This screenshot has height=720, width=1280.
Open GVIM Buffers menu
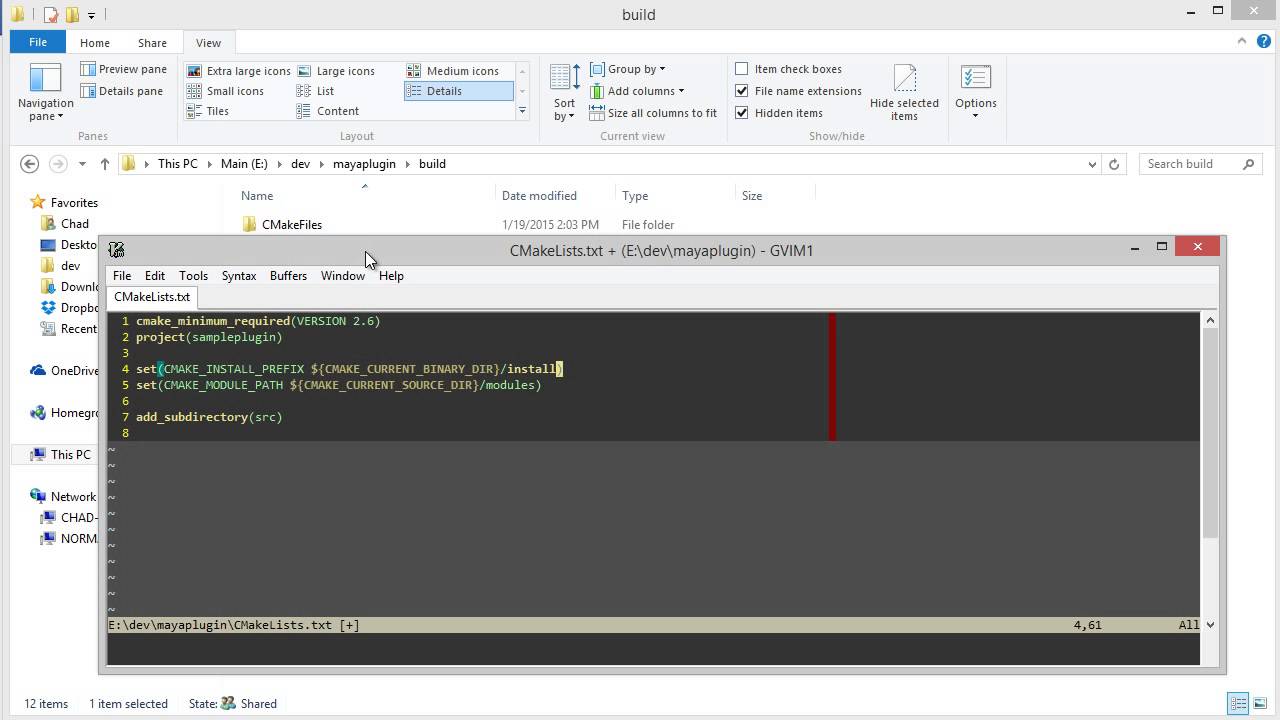pyautogui.click(x=288, y=276)
